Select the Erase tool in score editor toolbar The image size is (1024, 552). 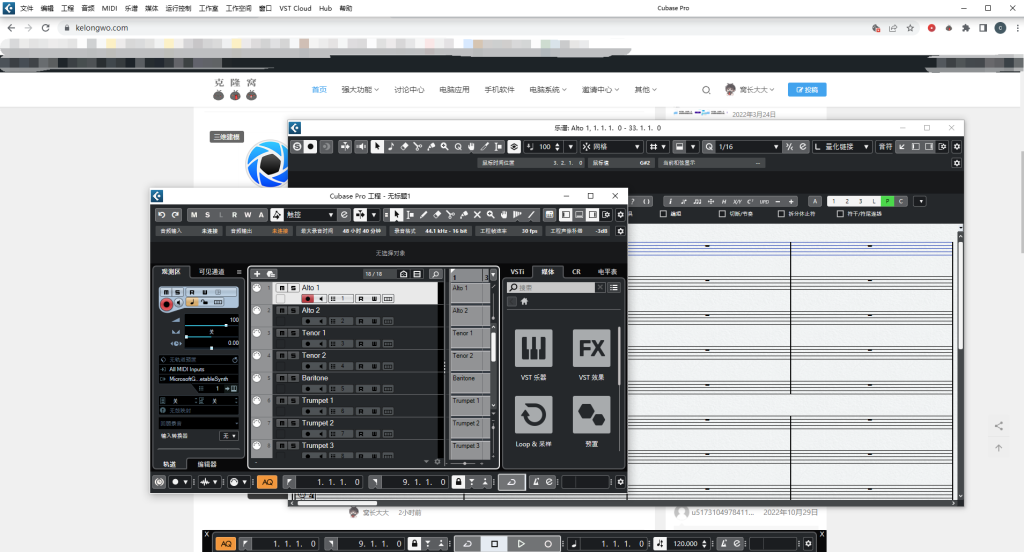tap(404, 146)
